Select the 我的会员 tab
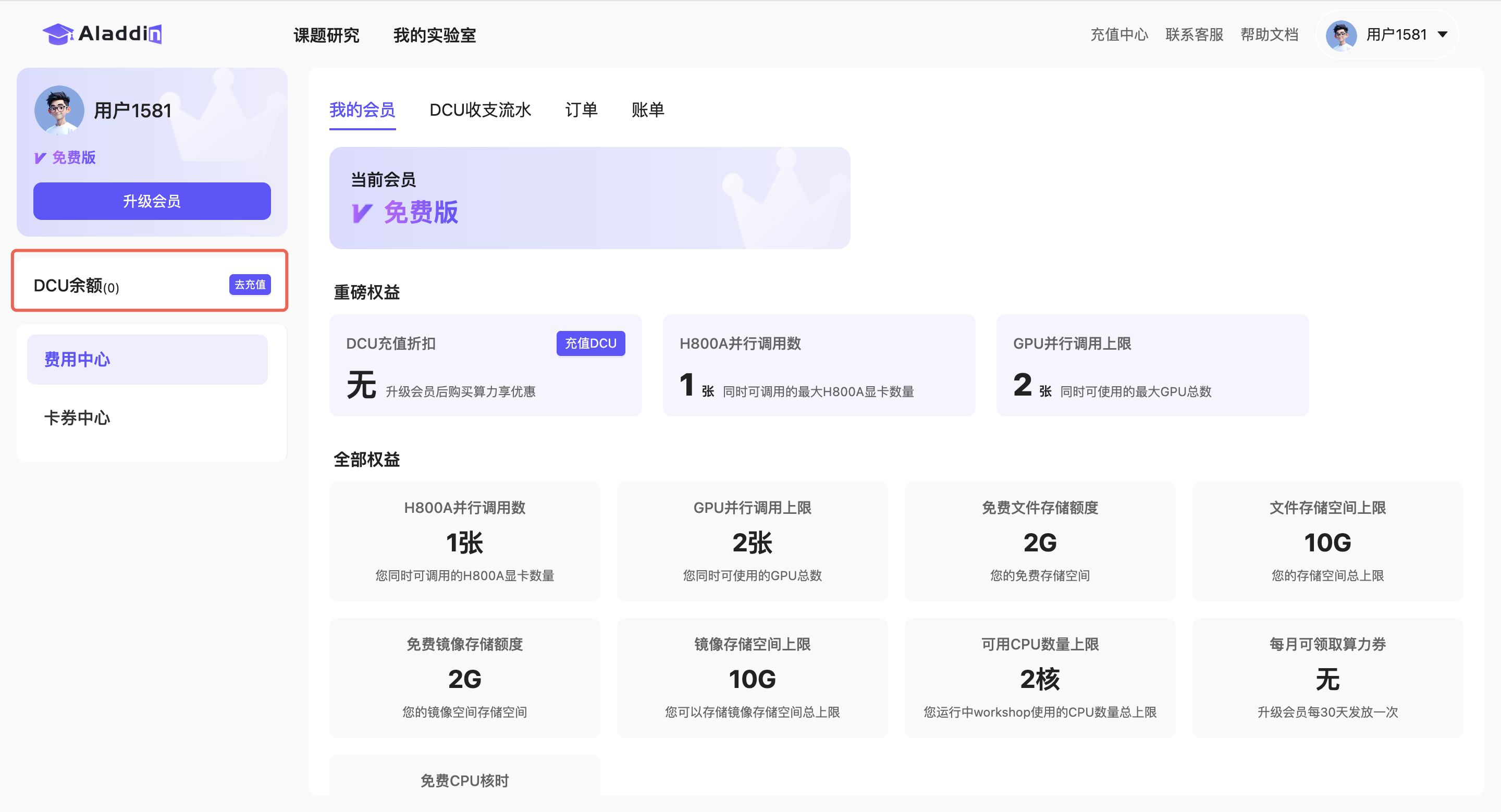The width and height of the screenshot is (1501, 812). point(362,109)
